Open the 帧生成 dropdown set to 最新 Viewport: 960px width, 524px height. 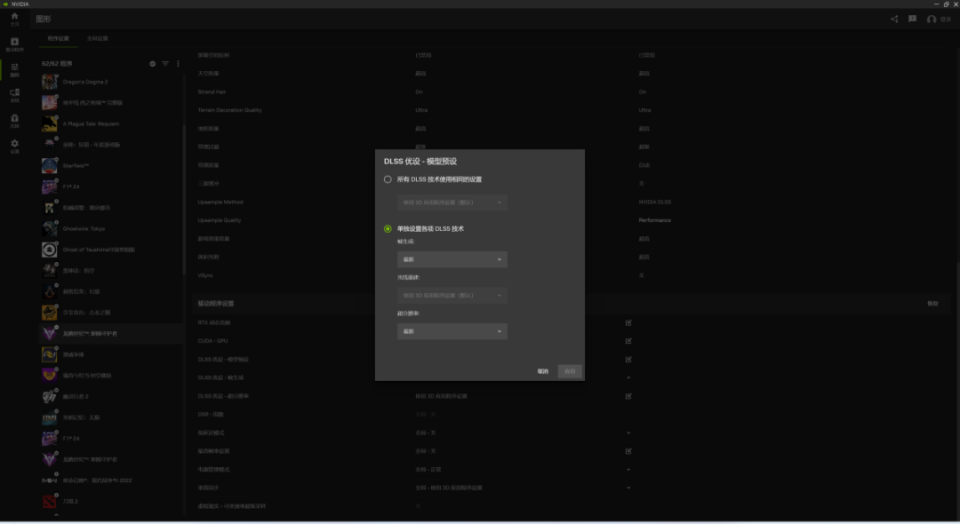tap(452, 259)
